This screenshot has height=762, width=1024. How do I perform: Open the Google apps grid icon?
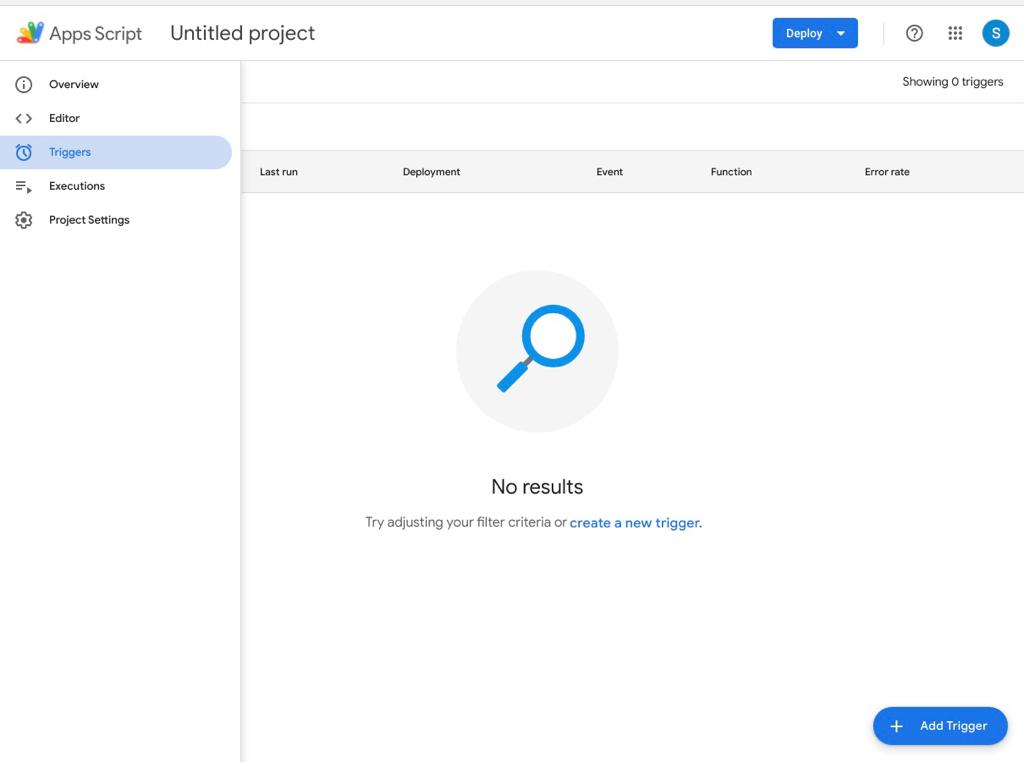(x=955, y=33)
